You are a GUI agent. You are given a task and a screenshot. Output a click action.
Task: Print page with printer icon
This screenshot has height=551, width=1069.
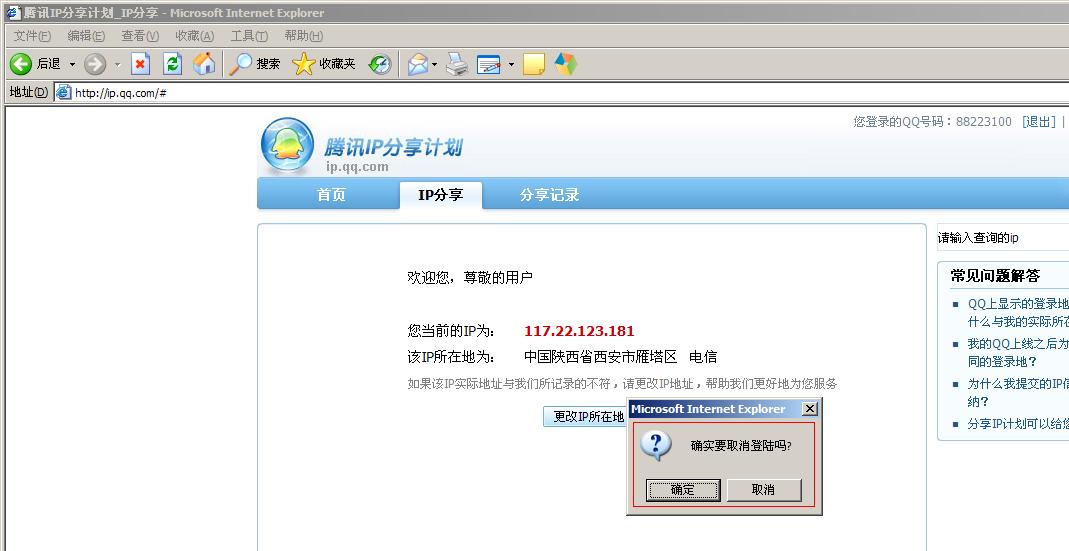pyautogui.click(x=457, y=64)
